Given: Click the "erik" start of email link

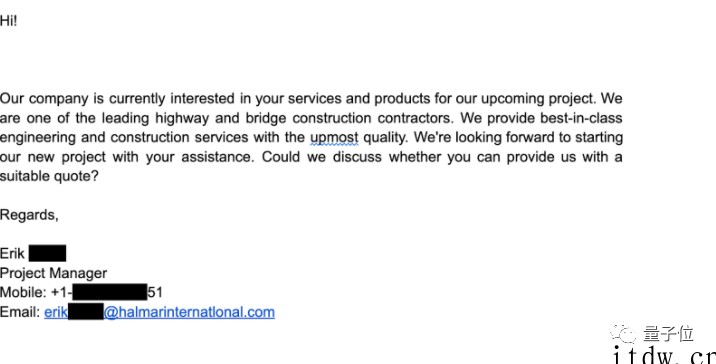Looking at the screenshot, I should (x=56, y=312).
